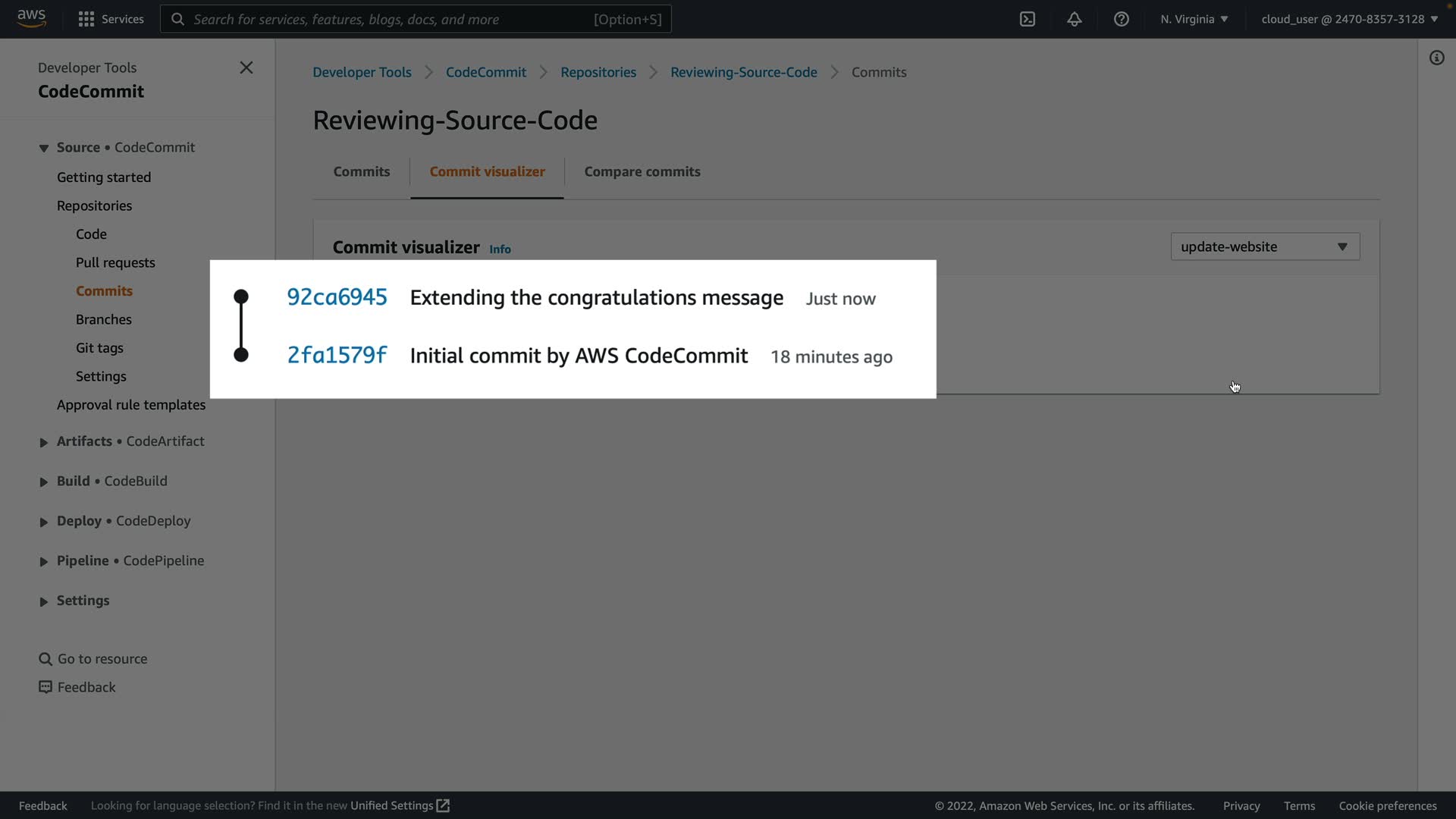Switch to the Compare commits tab

coord(642,171)
